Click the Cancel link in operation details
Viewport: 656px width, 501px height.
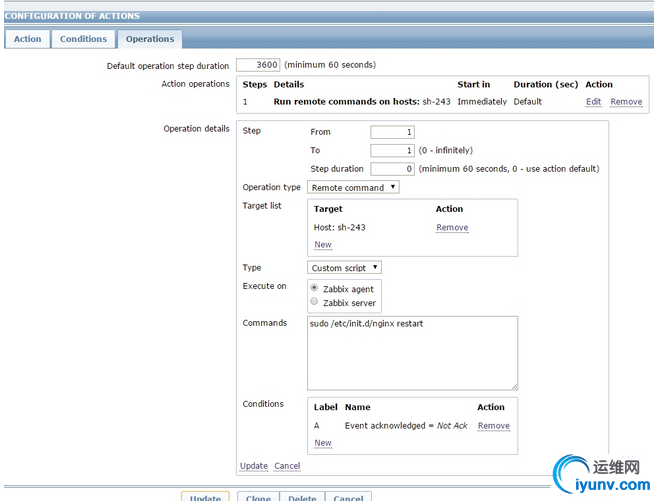tap(287, 466)
